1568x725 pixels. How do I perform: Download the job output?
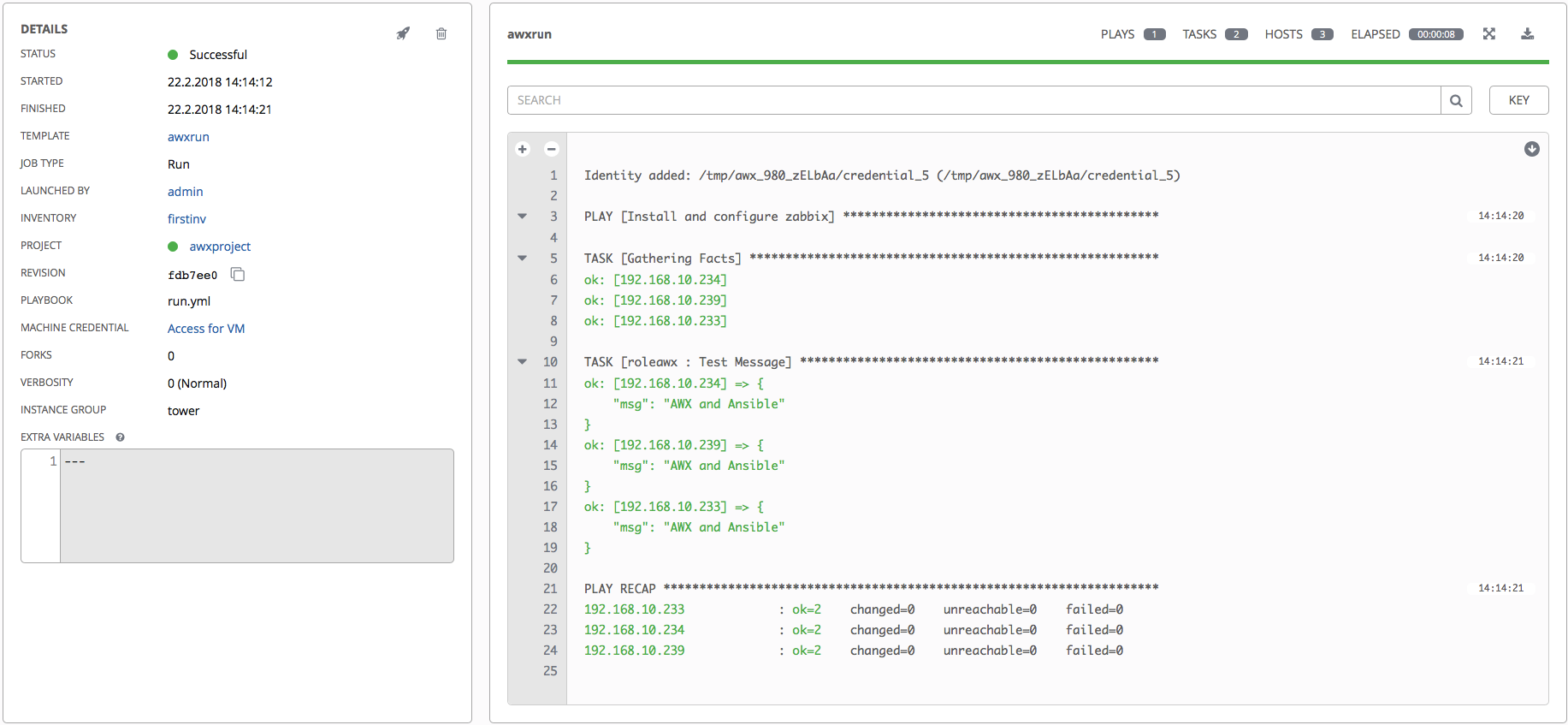pyautogui.click(x=1528, y=33)
